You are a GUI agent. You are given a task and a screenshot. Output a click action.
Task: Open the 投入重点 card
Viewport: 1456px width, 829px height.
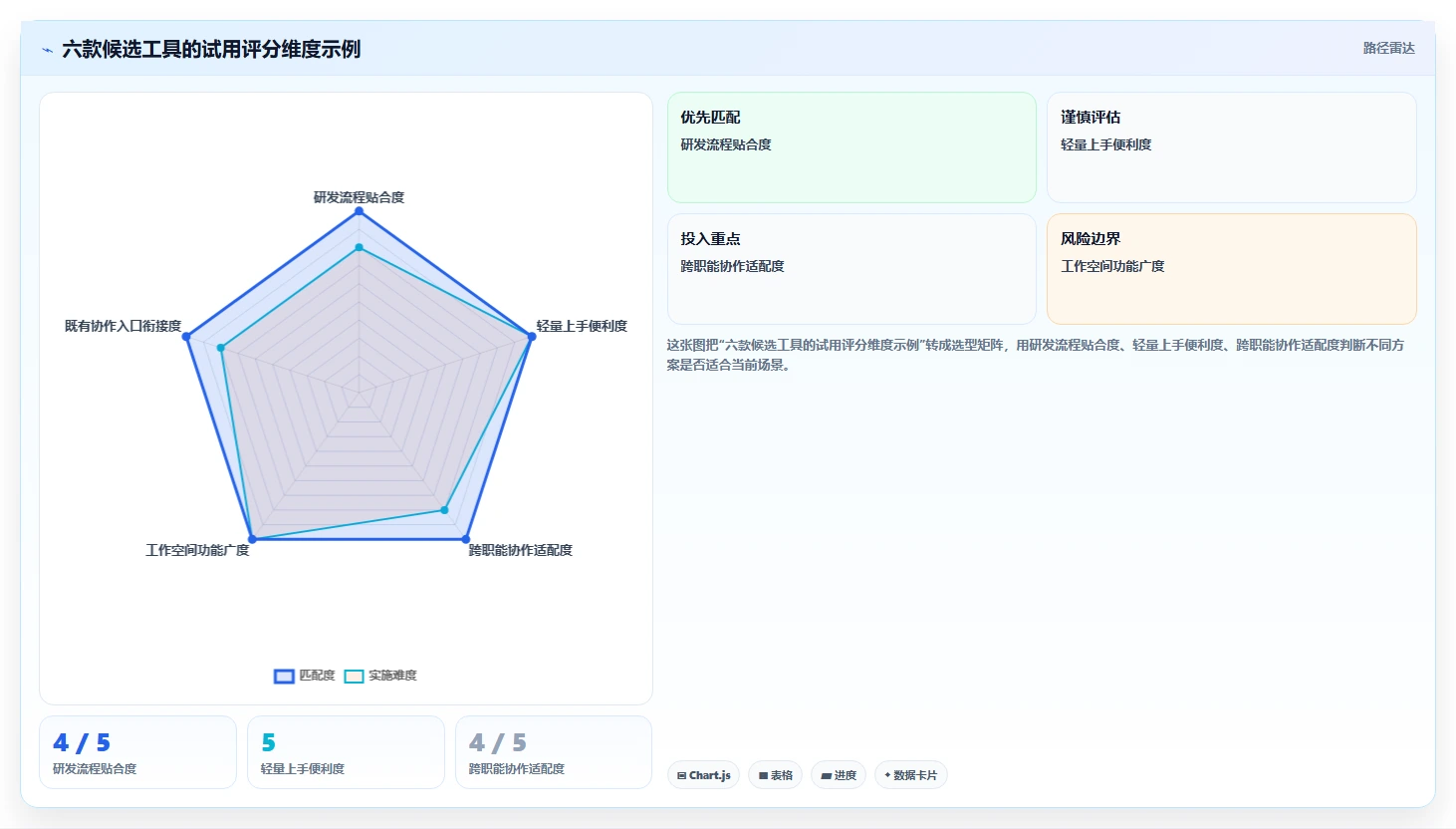coord(851,269)
